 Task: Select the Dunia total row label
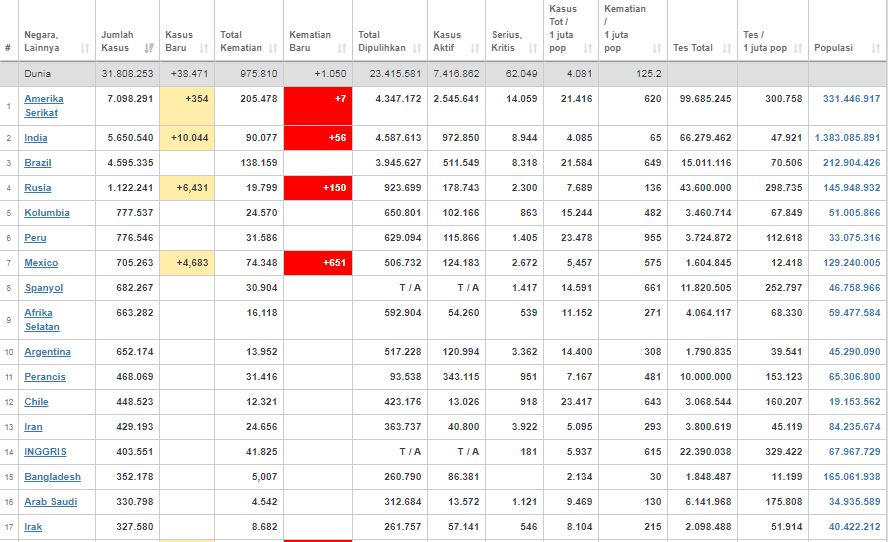pyautogui.click(x=37, y=74)
